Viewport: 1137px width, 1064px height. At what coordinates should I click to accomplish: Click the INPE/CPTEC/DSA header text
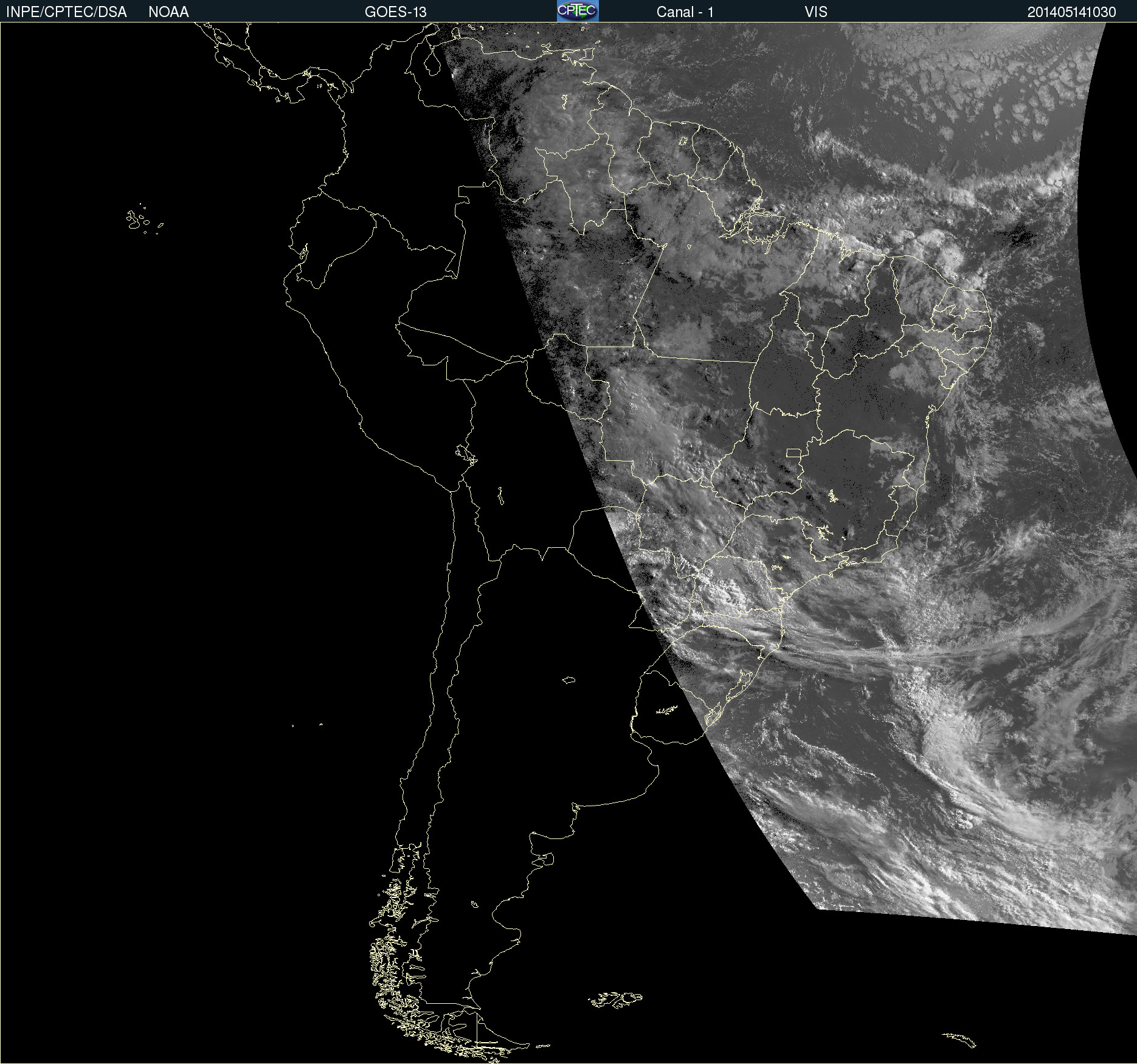point(66,12)
